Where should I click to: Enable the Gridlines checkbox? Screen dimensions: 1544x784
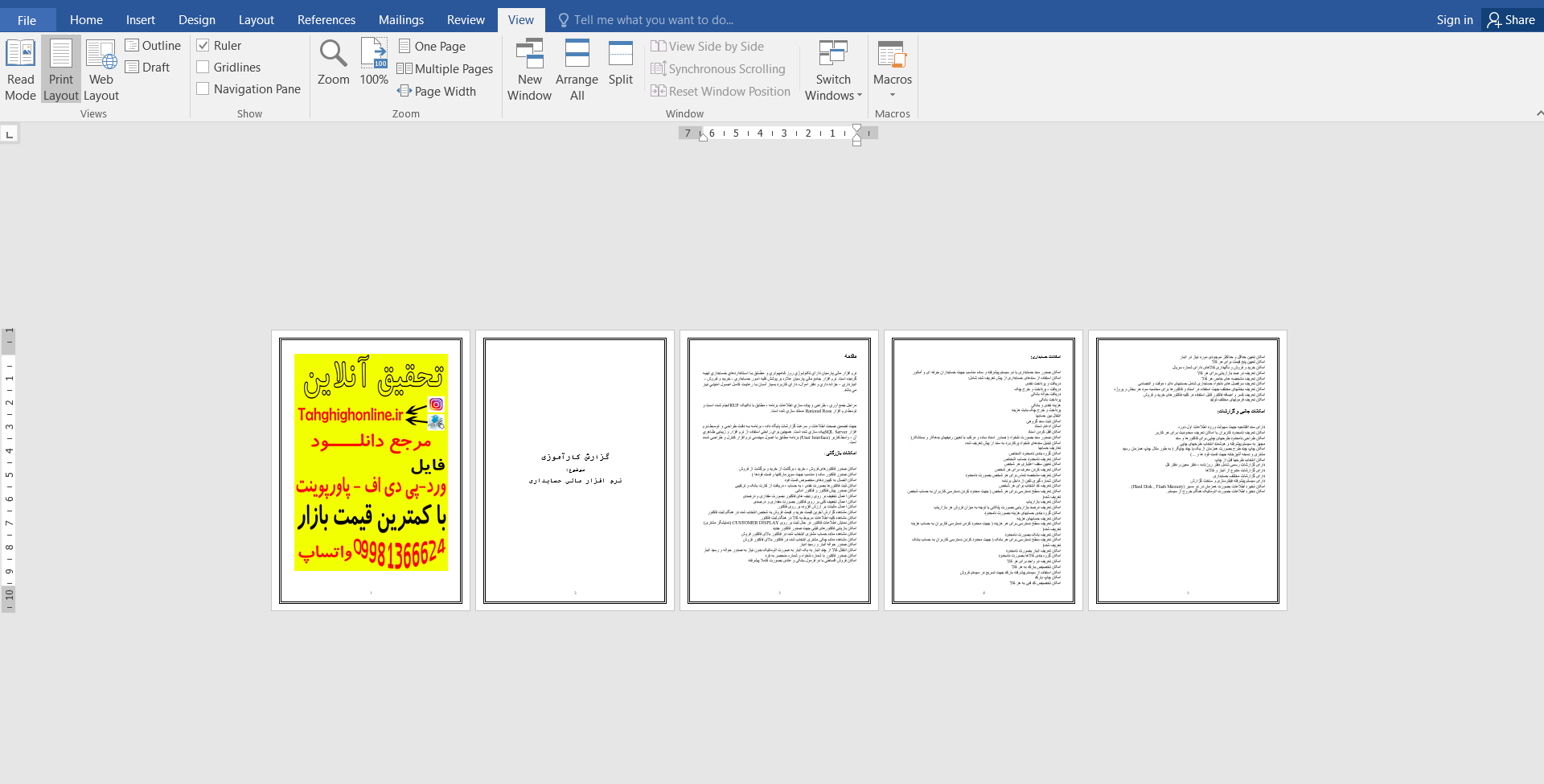point(203,68)
